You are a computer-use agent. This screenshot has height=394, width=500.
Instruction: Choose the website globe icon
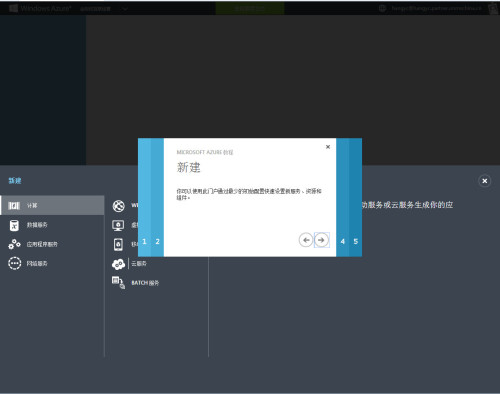[118, 206]
